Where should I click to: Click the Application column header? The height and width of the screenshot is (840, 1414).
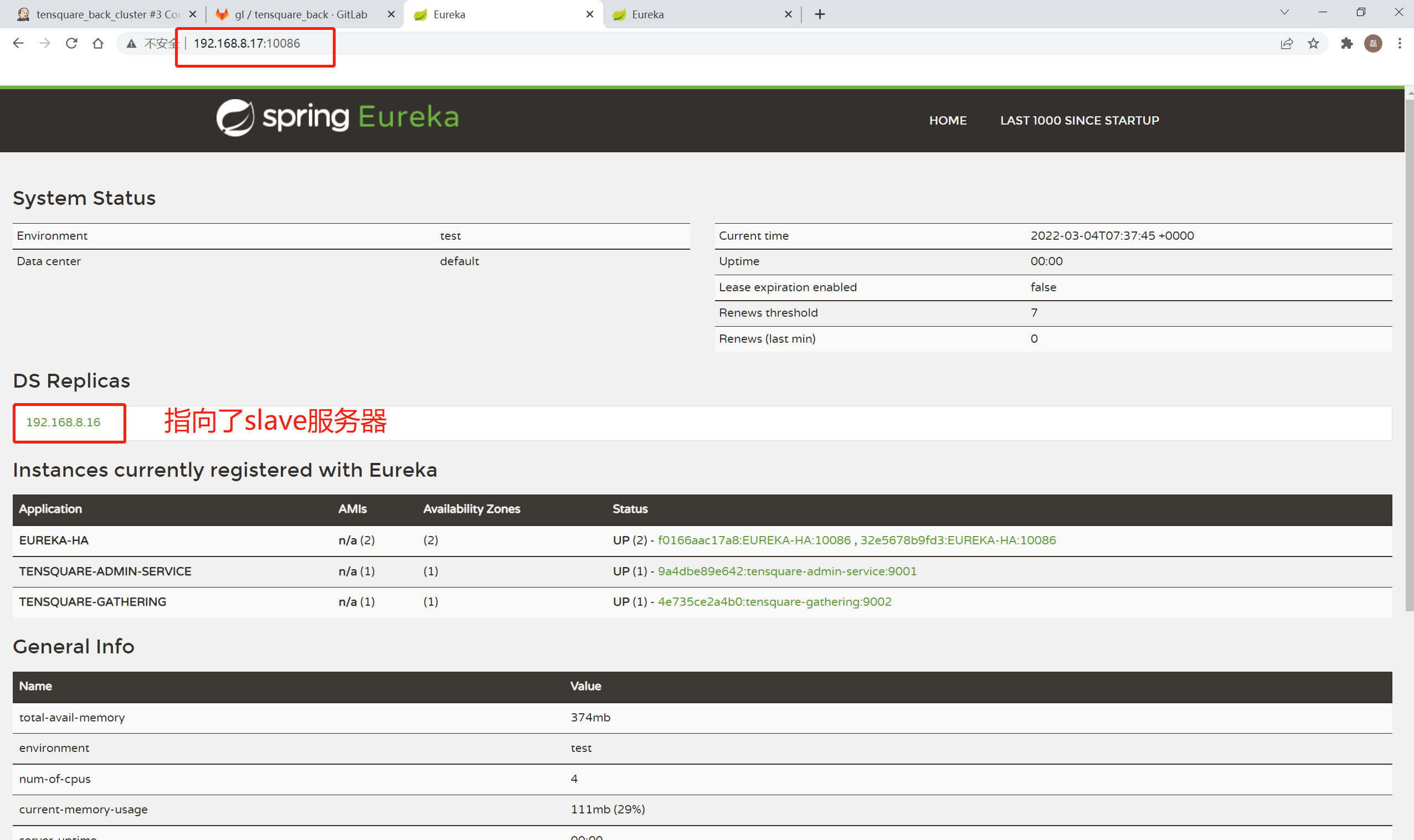[x=50, y=509]
